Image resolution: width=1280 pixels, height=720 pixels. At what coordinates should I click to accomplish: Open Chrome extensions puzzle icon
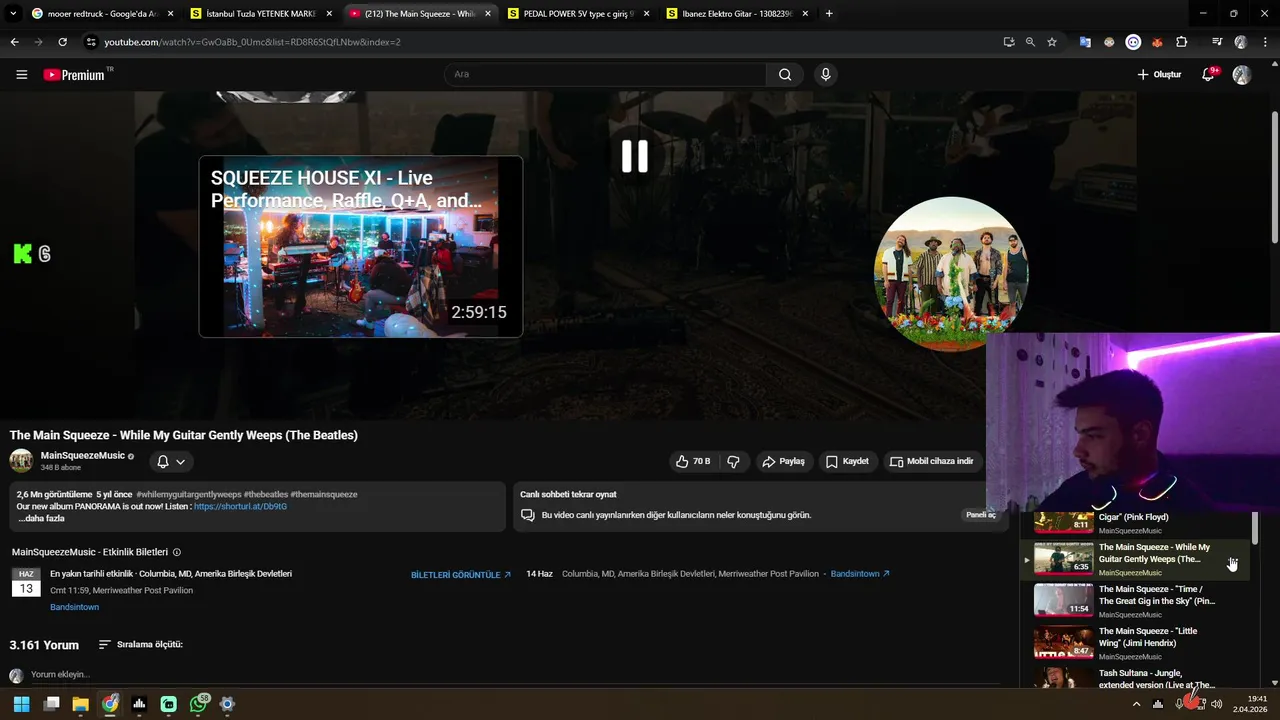pyautogui.click(x=1182, y=42)
